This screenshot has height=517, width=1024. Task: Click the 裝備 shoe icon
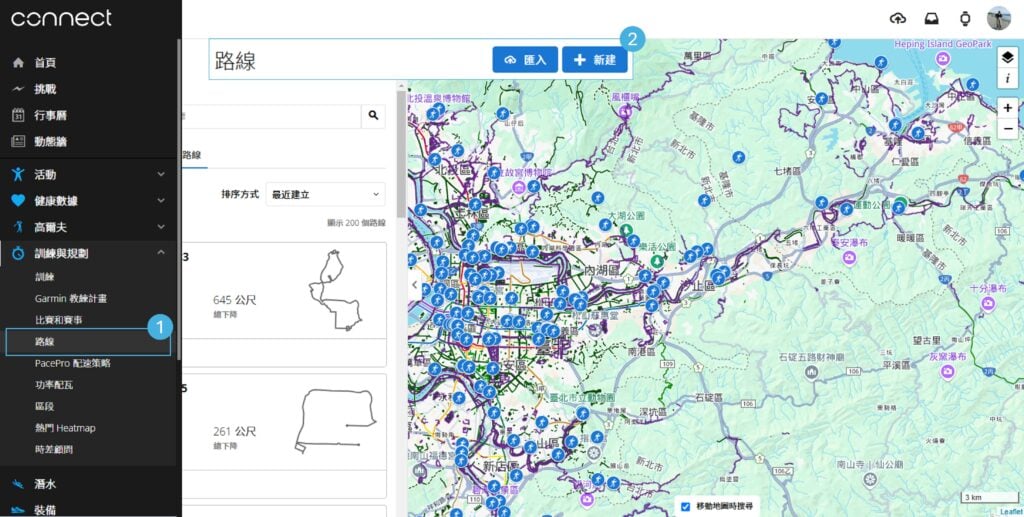[x=18, y=510]
